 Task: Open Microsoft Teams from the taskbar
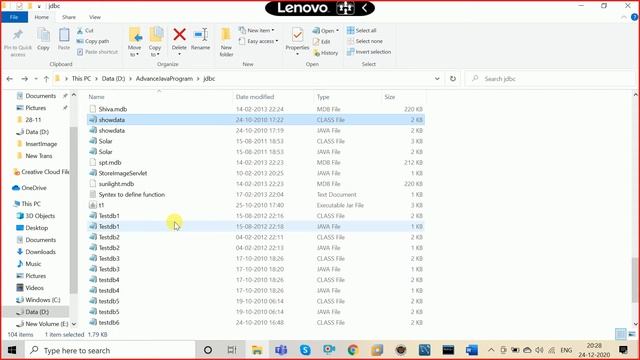281,350
